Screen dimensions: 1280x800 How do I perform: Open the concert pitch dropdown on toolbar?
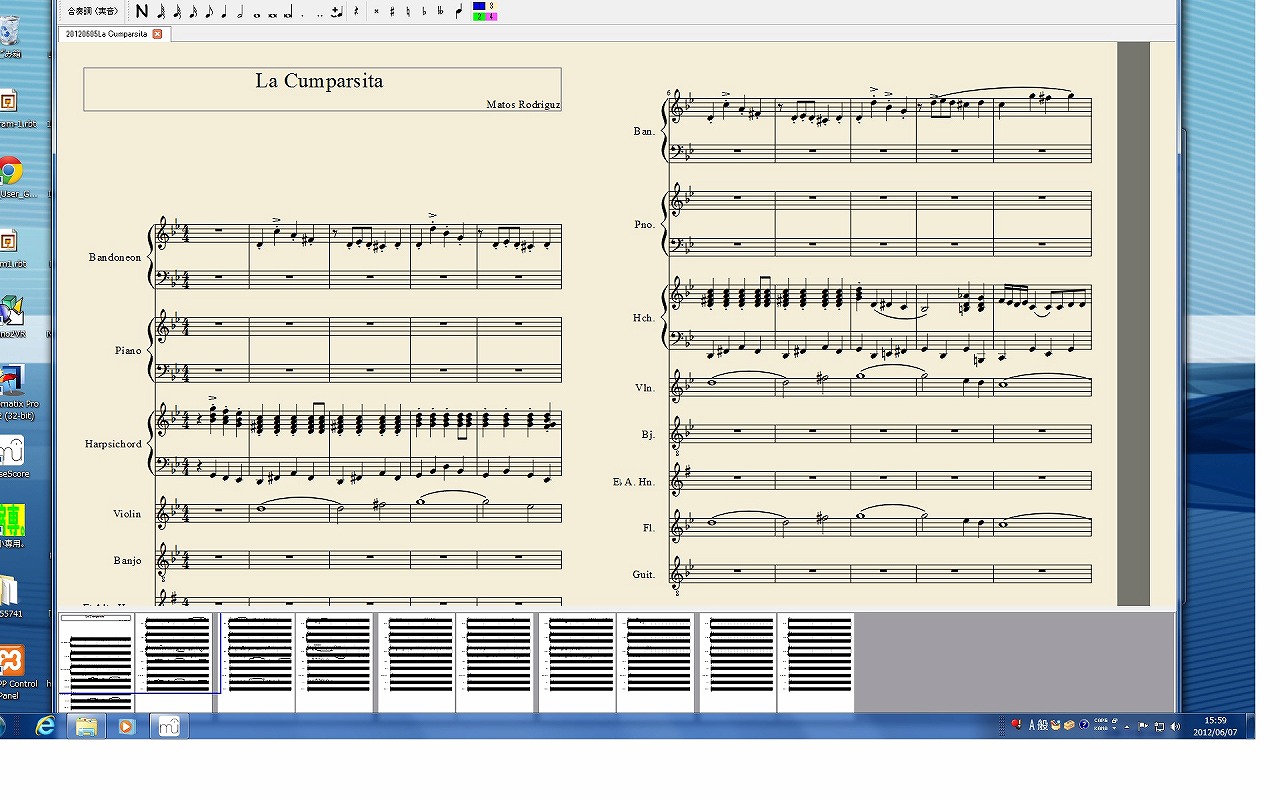coord(92,12)
